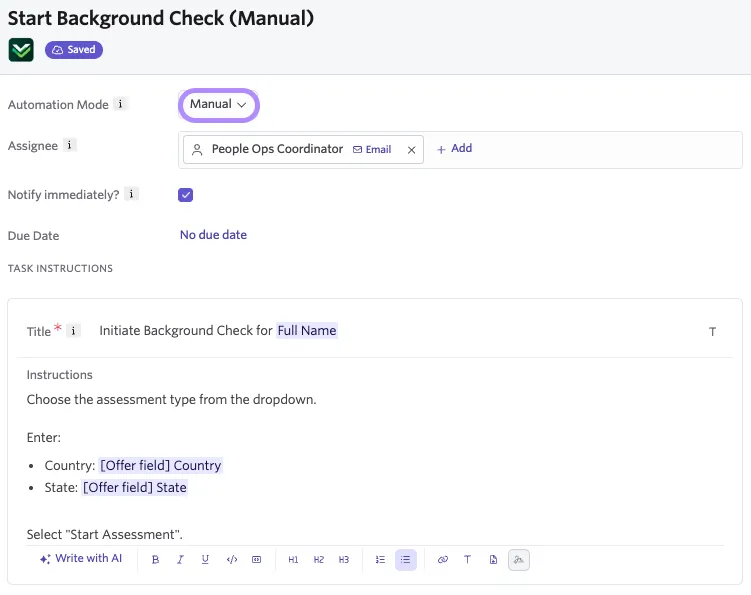This screenshot has height=595, width=751.
Task: Add another assignee with the Add button
Action: (x=454, y=149)
